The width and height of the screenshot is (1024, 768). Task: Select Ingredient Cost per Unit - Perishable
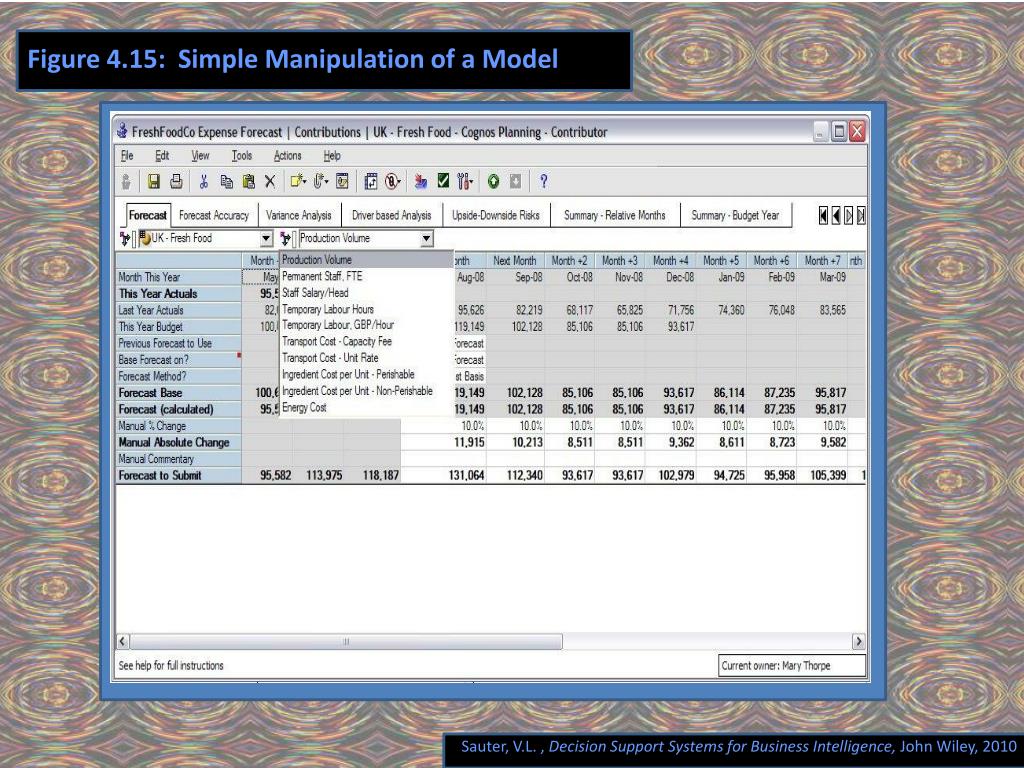(x=366, y=374)
